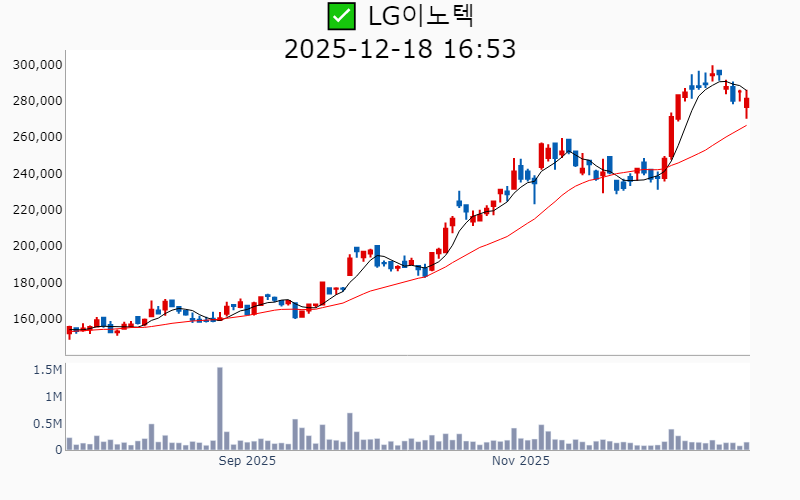Click the first candlestick at chart's left edge
Screen dimensions: 800x500
69,331
